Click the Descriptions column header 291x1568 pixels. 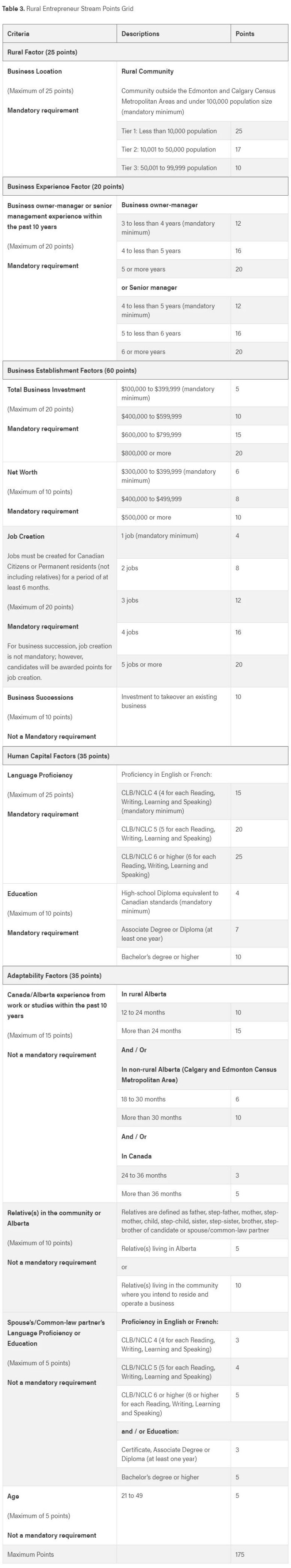141,33
